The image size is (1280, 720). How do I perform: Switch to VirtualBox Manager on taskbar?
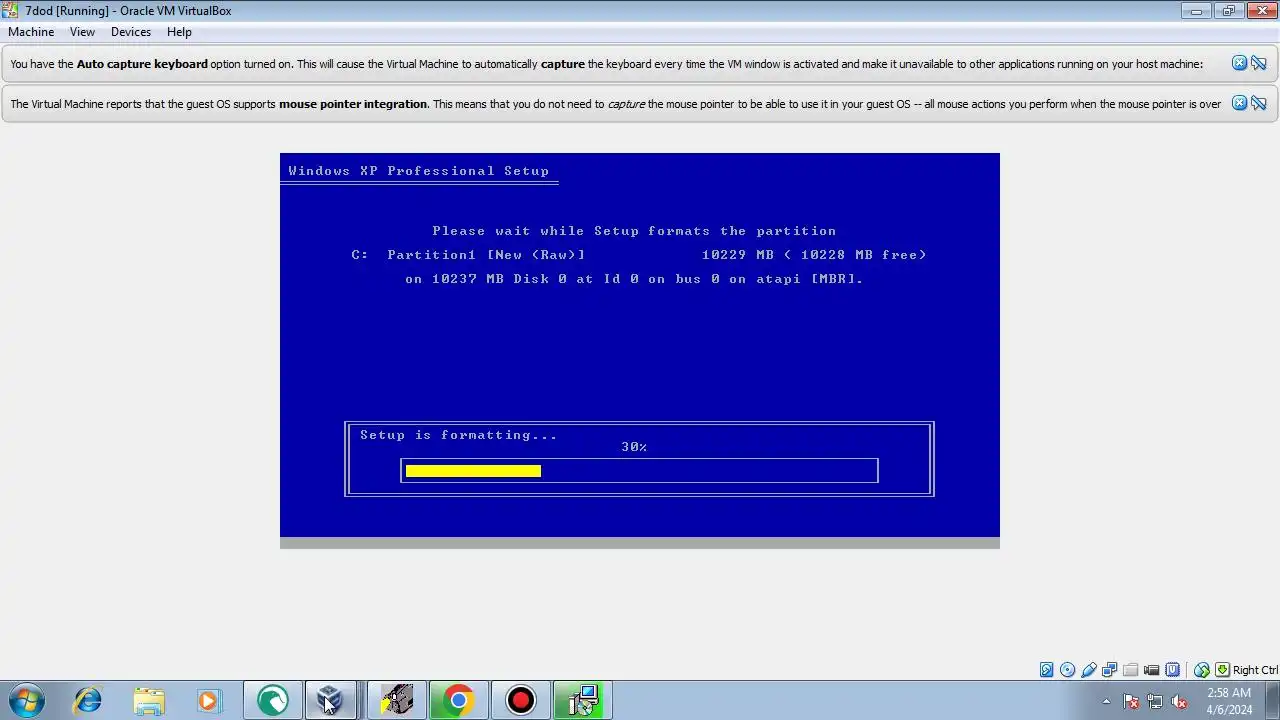(332, 700)
